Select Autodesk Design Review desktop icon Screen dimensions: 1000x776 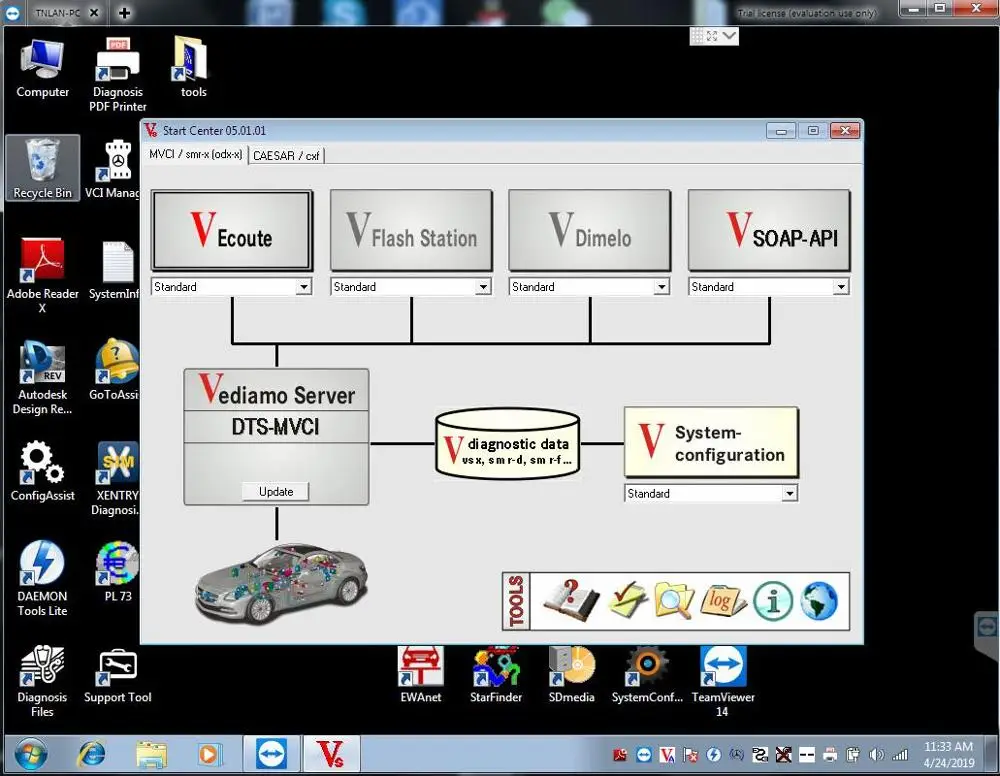42,377
